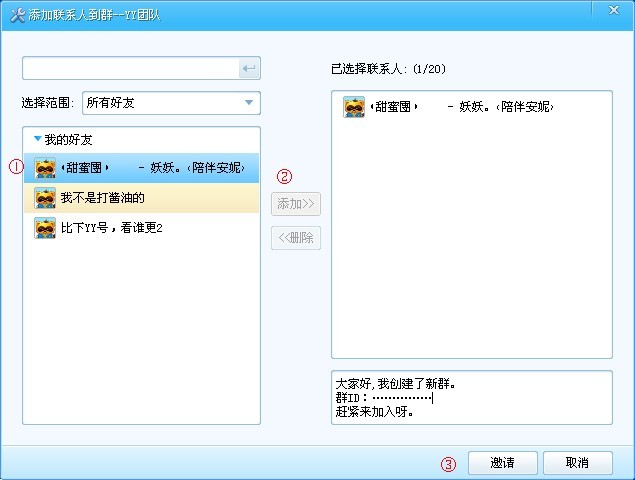The image size is (635, 480).
Task: Click avatar of 甜蜜围 in friends list
Action: [45, 168]
